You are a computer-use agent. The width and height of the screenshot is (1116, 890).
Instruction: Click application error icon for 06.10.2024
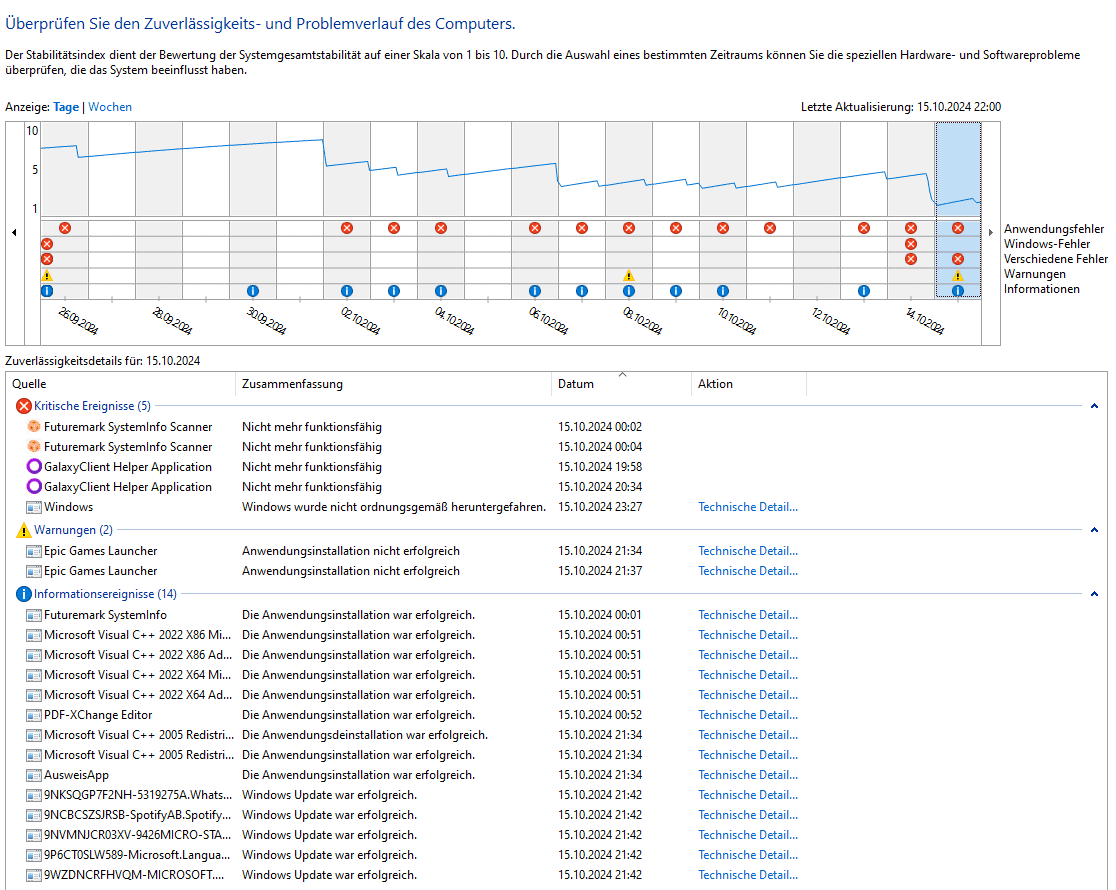[x=535, y=228]
